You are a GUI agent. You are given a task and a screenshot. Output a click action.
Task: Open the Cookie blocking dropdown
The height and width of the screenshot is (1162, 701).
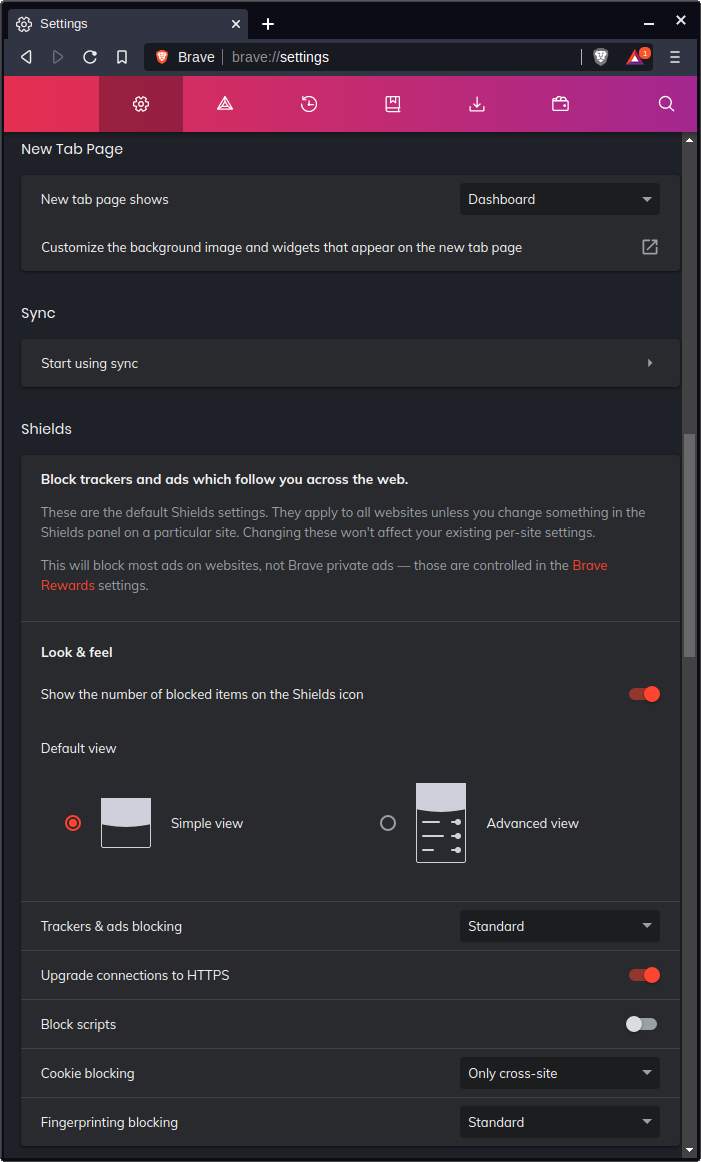coord(559,1073)
